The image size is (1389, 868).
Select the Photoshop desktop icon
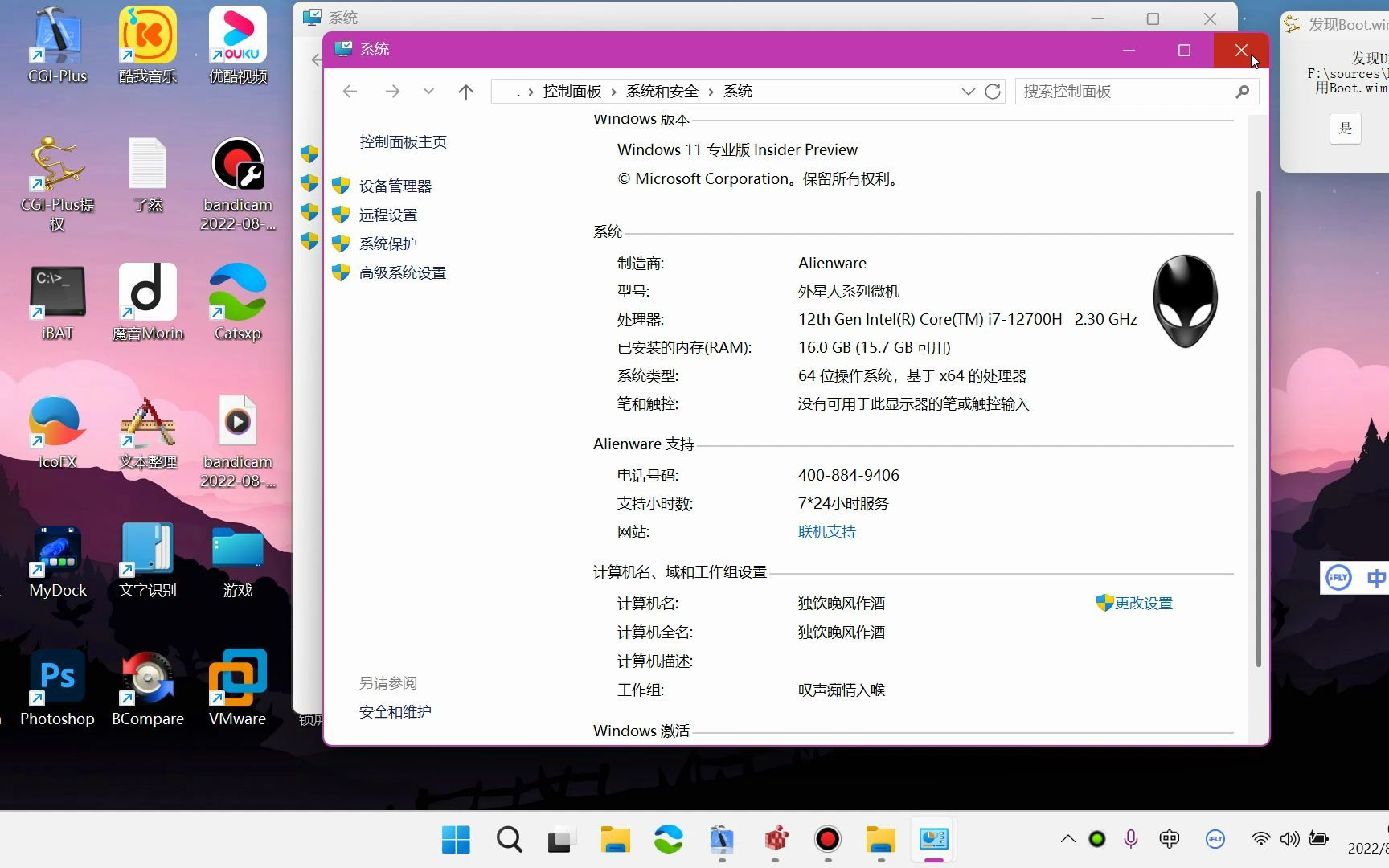(57, 688)
